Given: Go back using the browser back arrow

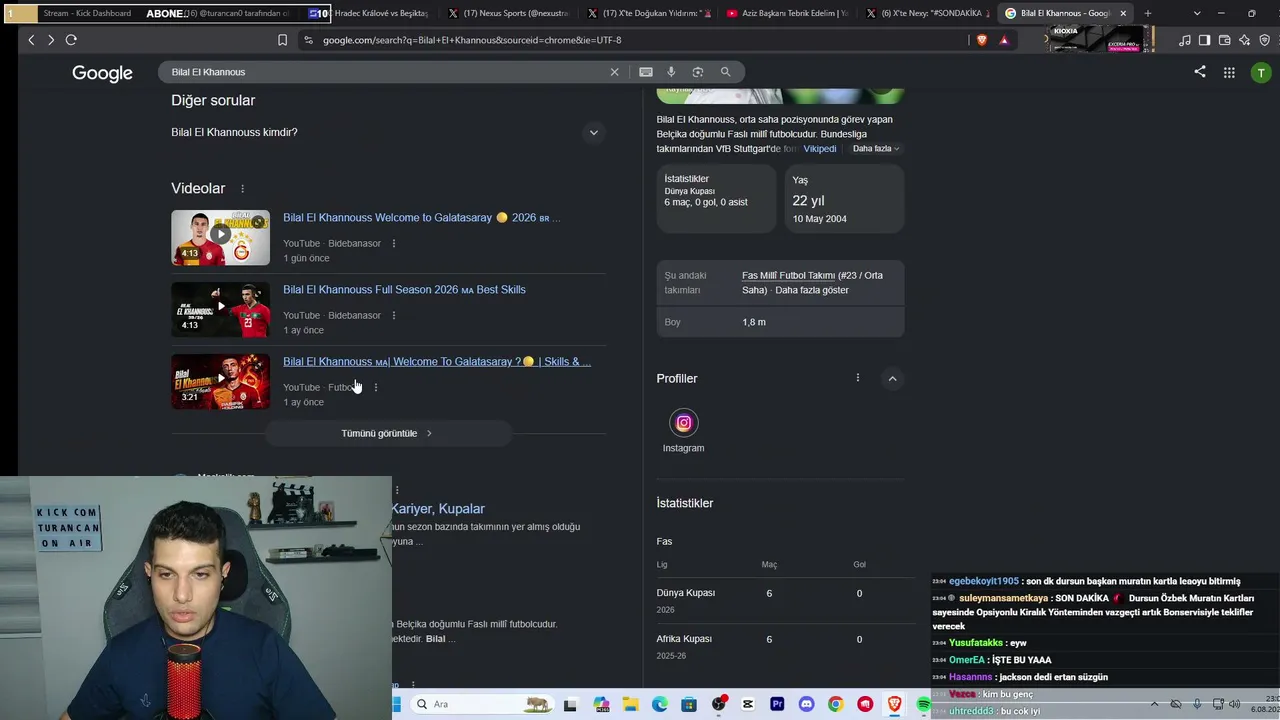Looking at the screenshot, I should pyautogui.click(x=31, y=40).
